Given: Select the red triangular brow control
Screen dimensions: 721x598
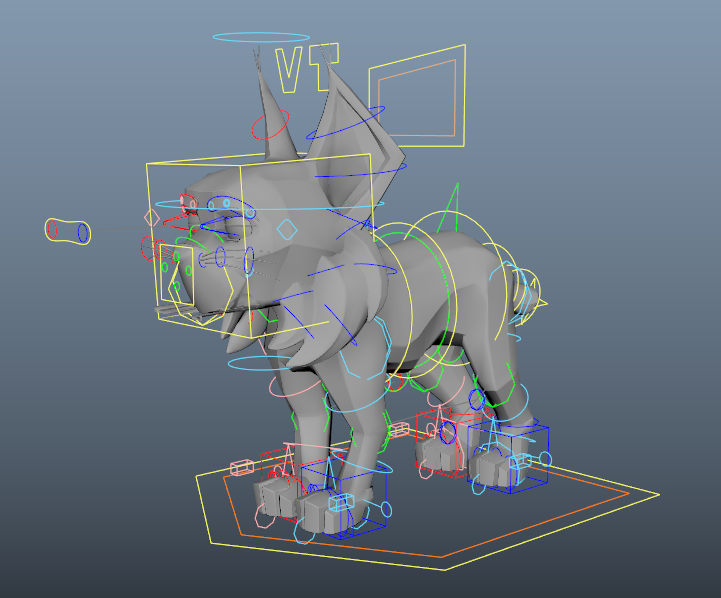Looking at the screenshot, I should pos(178,222).
